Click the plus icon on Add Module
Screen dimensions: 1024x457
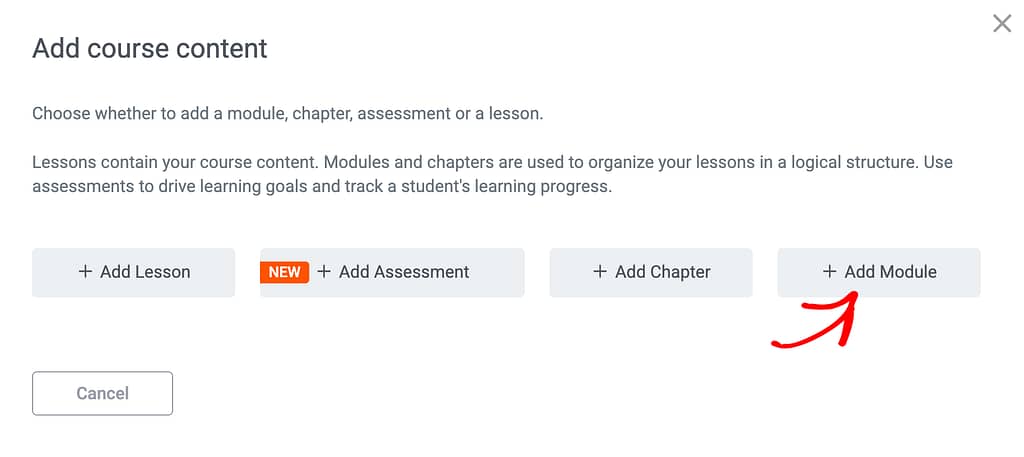pyautogui.click(x=829, y=272)
